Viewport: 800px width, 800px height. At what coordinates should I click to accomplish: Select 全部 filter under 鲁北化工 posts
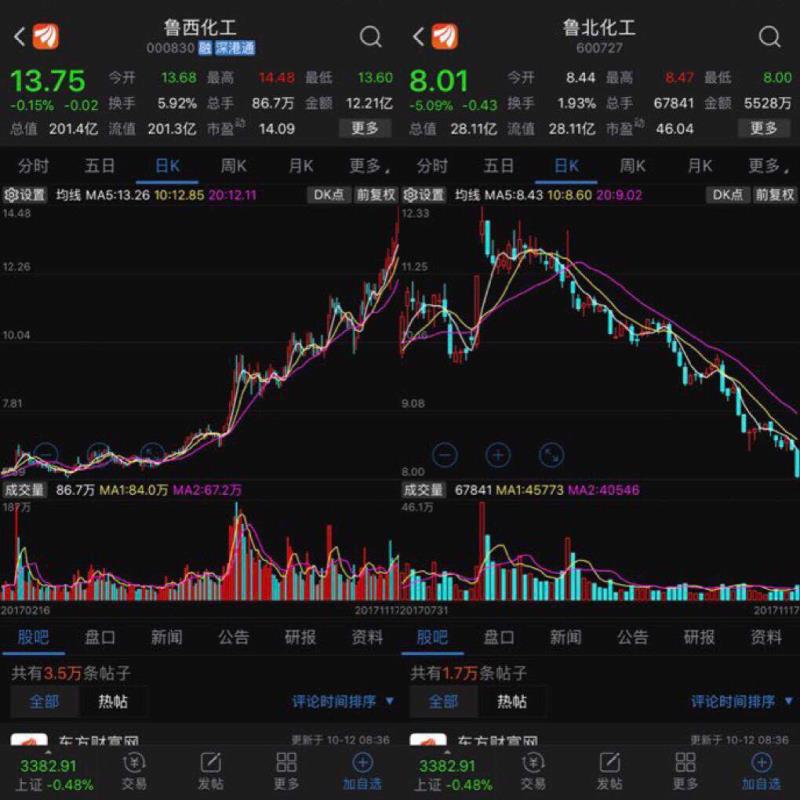443,701
